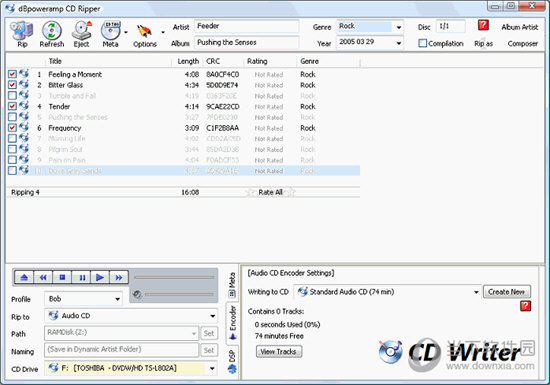The image size is (550, 385).
Task: Uncheck track 4 Tender
Action: (x=12, y=106)
